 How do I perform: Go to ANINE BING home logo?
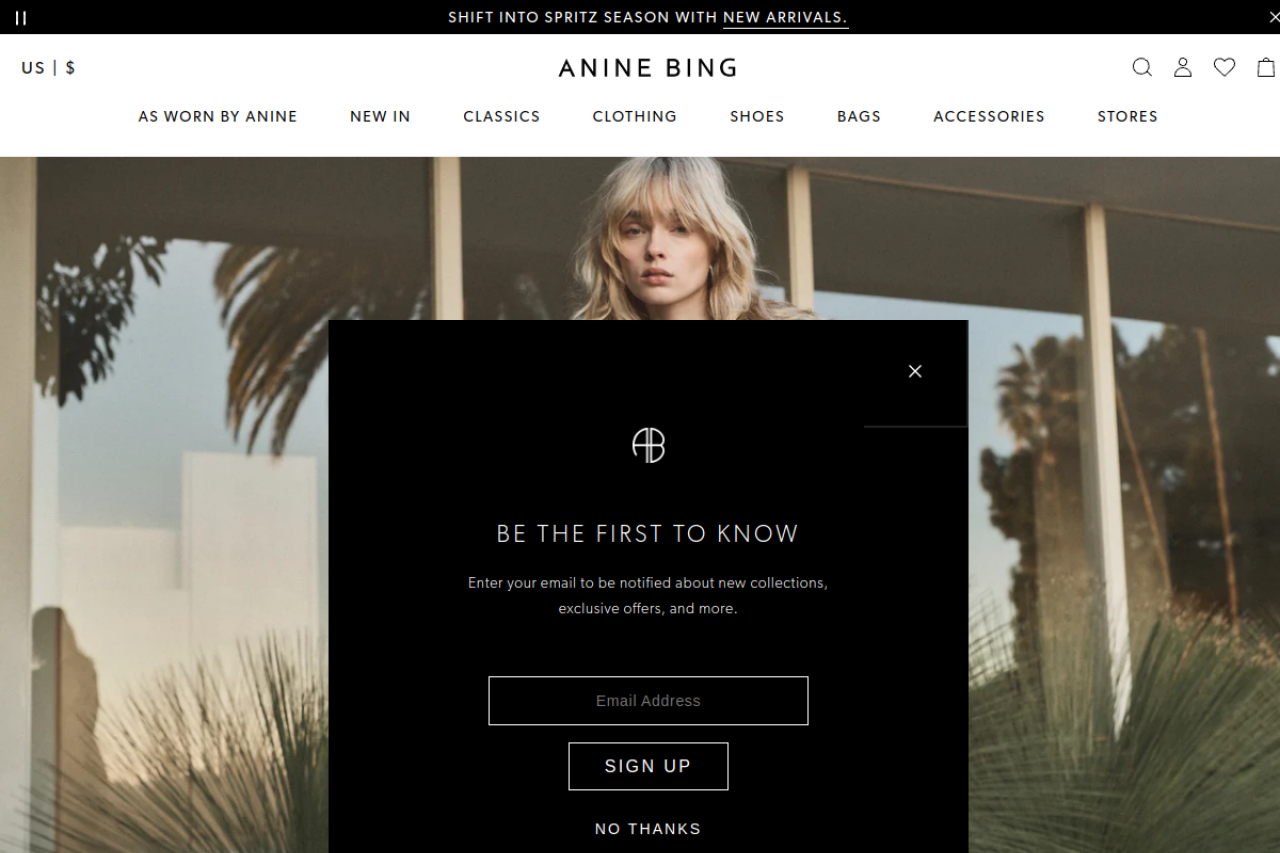(x=648, y=68)
